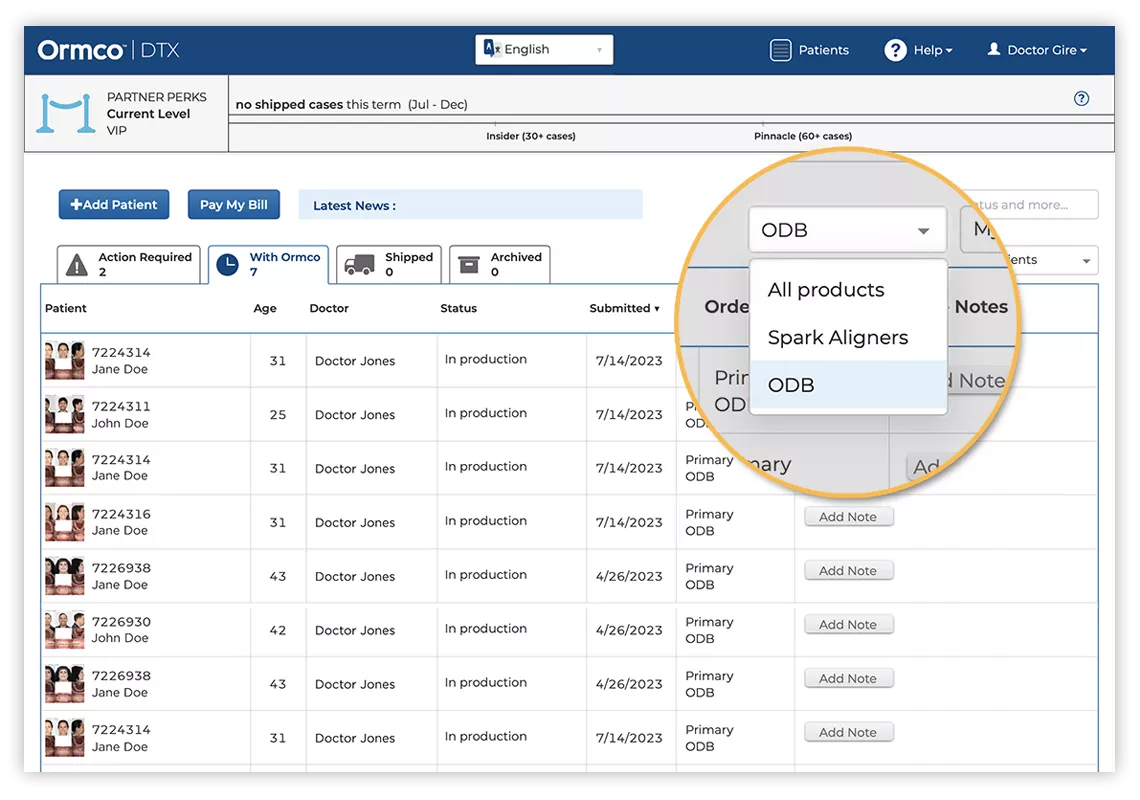Open photo thumbnail for patient 7226930
This screenshot has width=1140, height=800.
pos(65,630)
